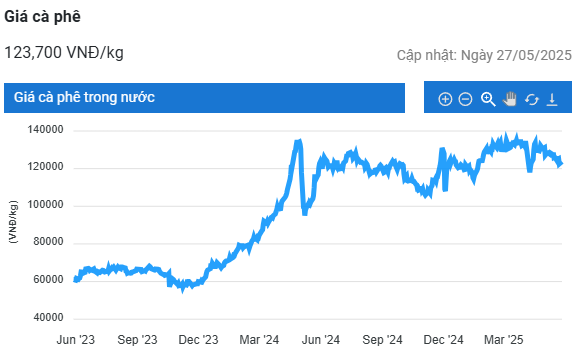
Task: Click the Jun '24 x-axis label
Action: pos(321,340)
